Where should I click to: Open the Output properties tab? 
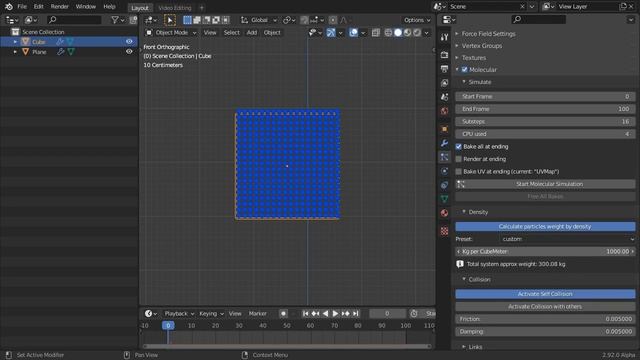[444, 69]
